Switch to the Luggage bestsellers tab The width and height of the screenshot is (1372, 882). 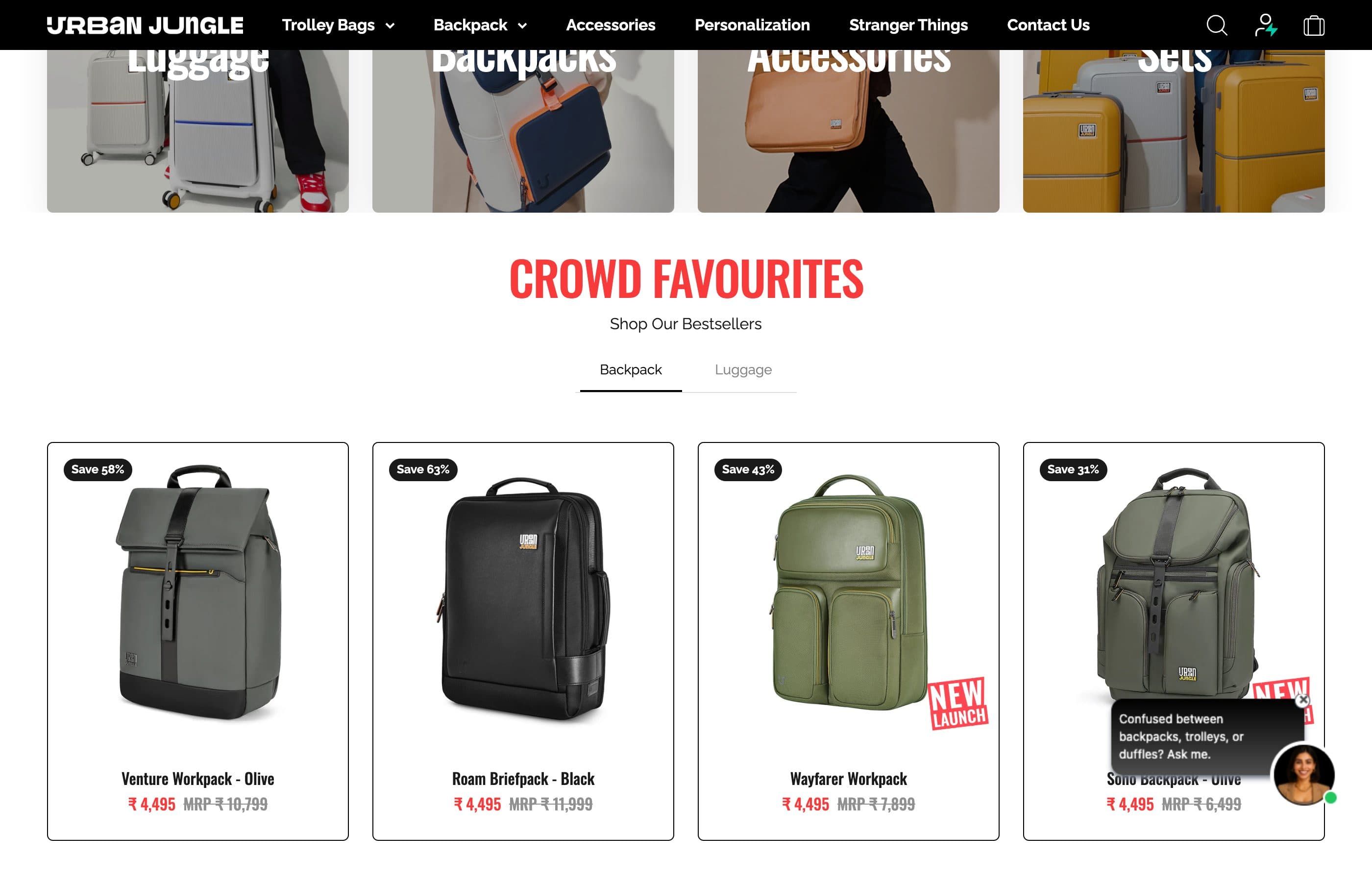pos(743,370)
